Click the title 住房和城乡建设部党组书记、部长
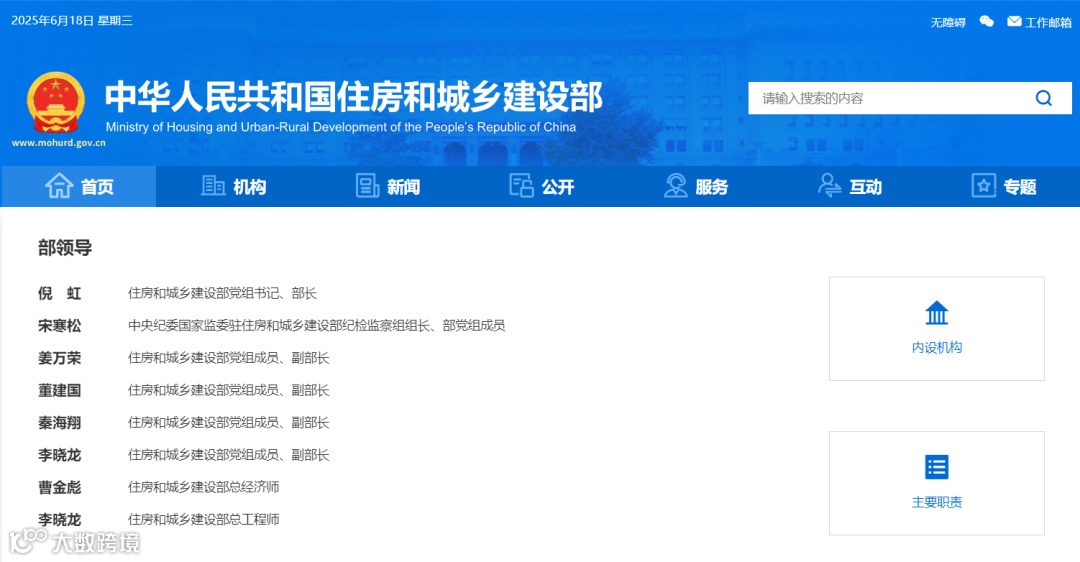The width and height of the screenshot is (1080, 562). click(222, 293)
